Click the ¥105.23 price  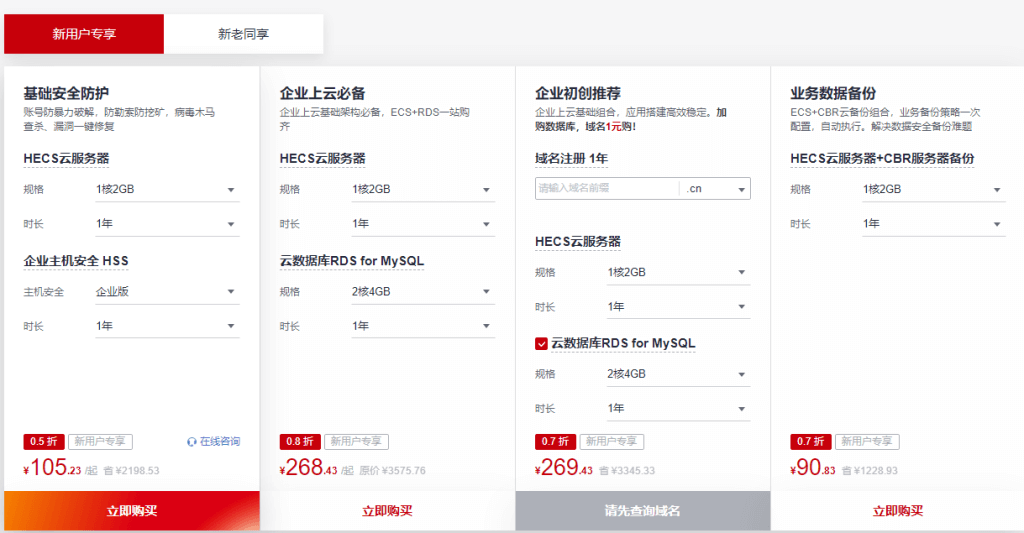52,468
